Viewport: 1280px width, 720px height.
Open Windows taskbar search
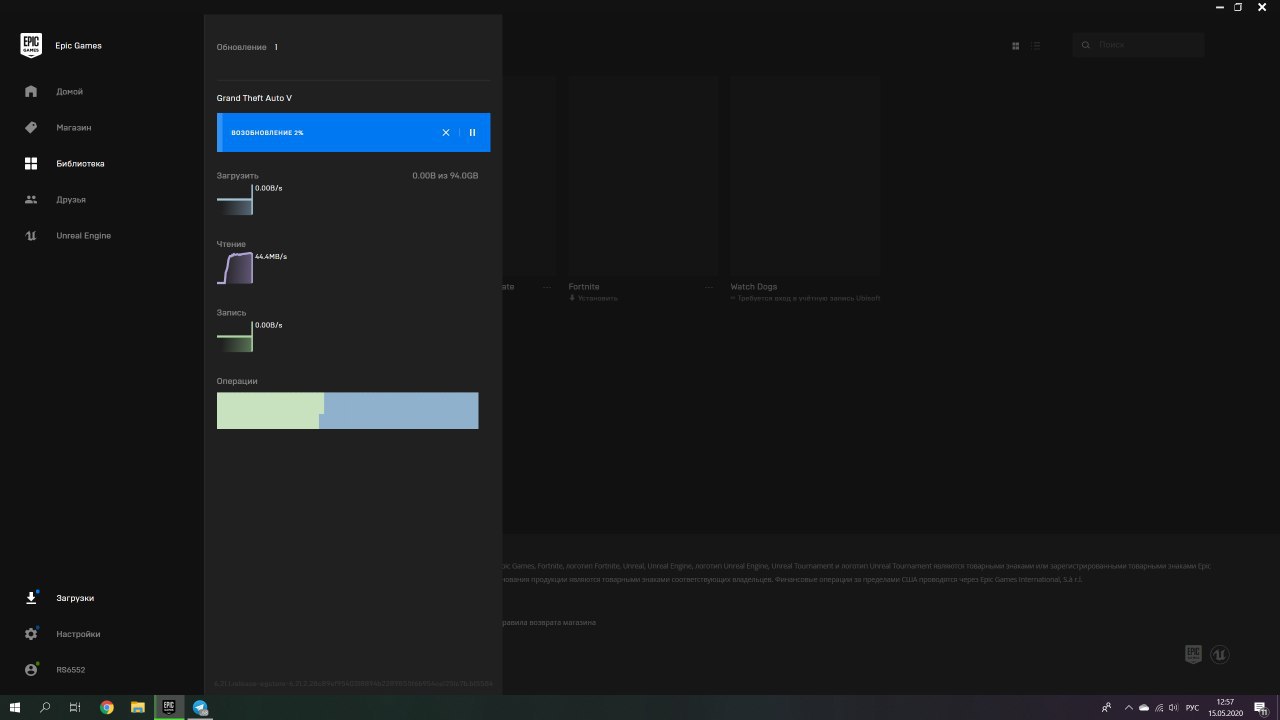coord(45,707)
